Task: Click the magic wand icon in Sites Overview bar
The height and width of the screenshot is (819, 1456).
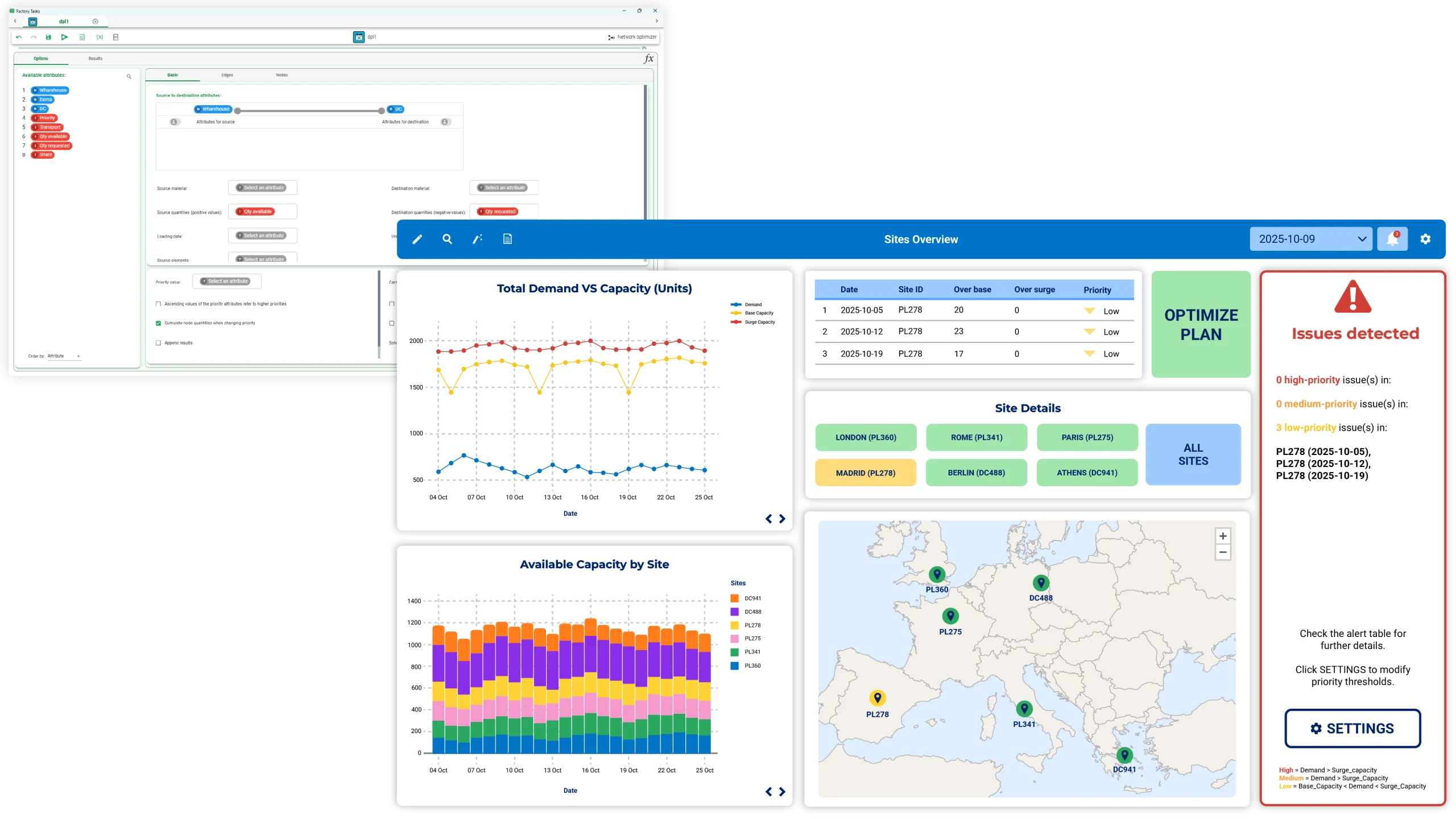Action: click(x=477, y=239)
